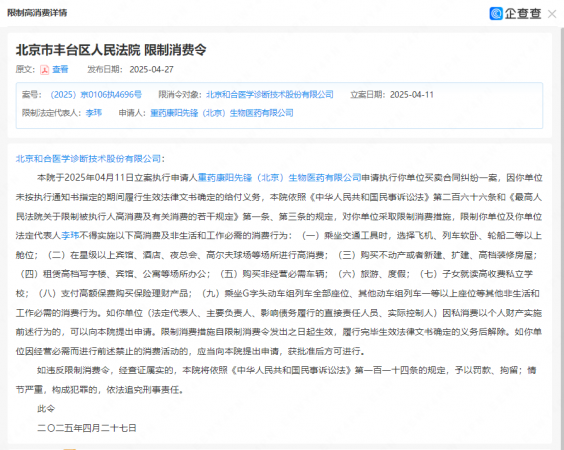Click the 此令 closing line
Image resolution: width=564 pixels, height=450 pixels.
pos(46,409)
